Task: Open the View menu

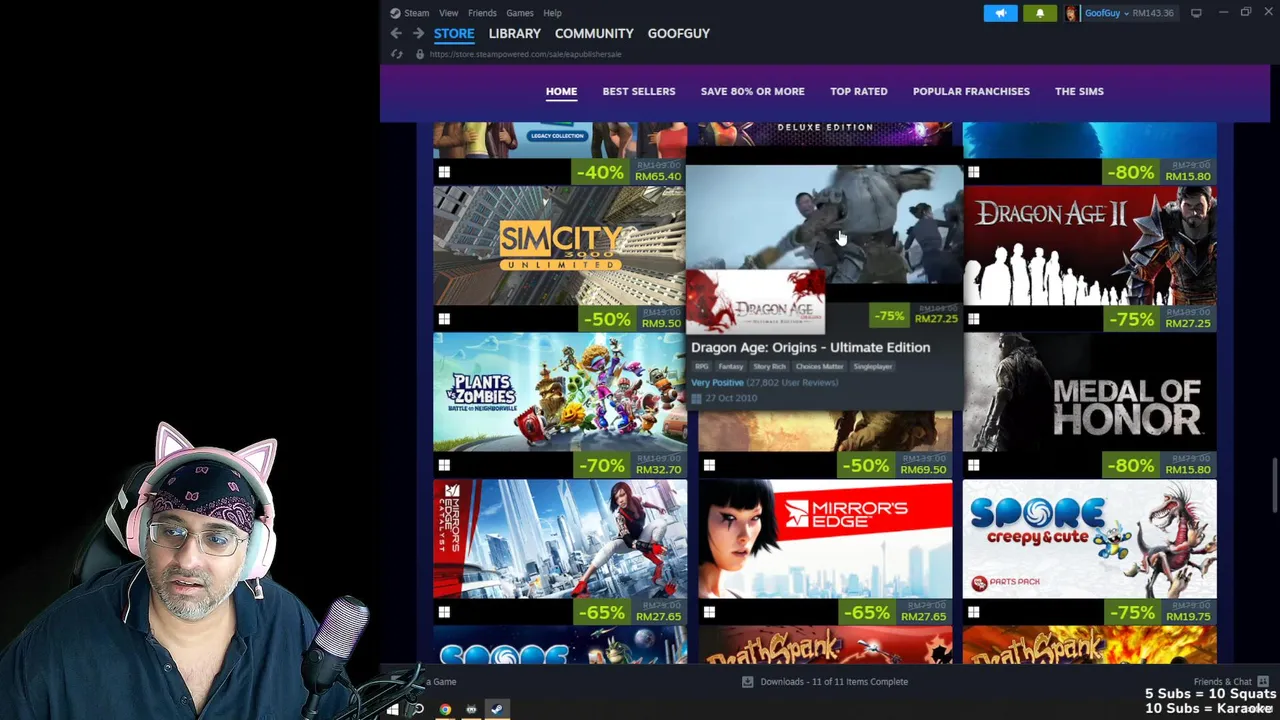Action: [x=448, y=13]
